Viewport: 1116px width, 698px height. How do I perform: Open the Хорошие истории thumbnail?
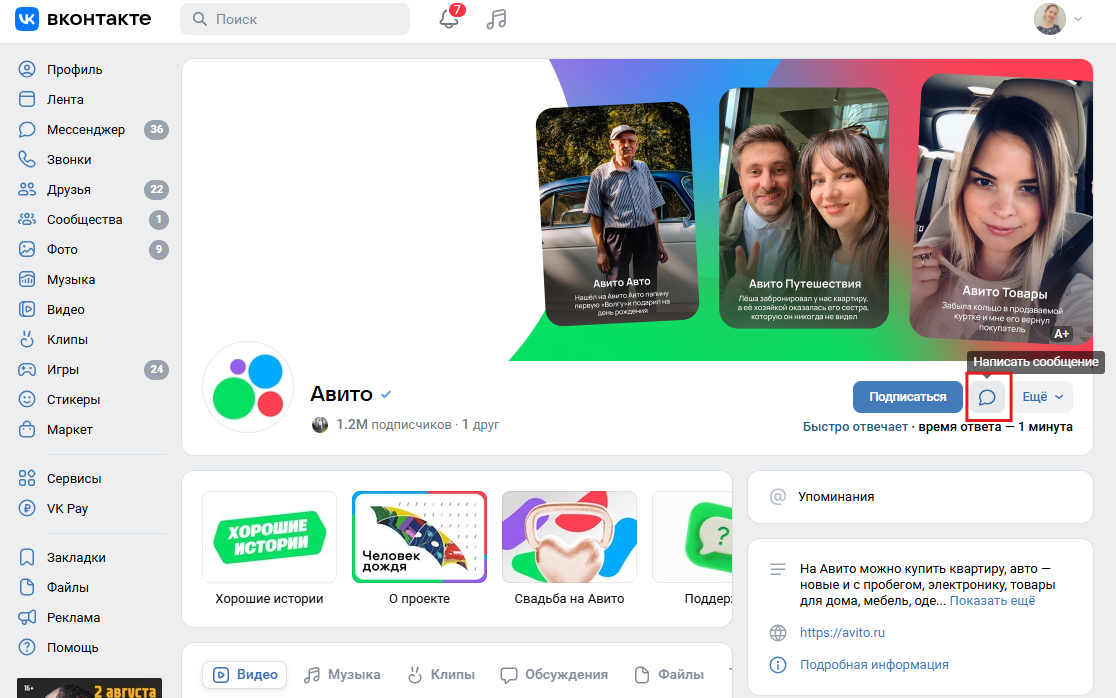pos(269,537)
